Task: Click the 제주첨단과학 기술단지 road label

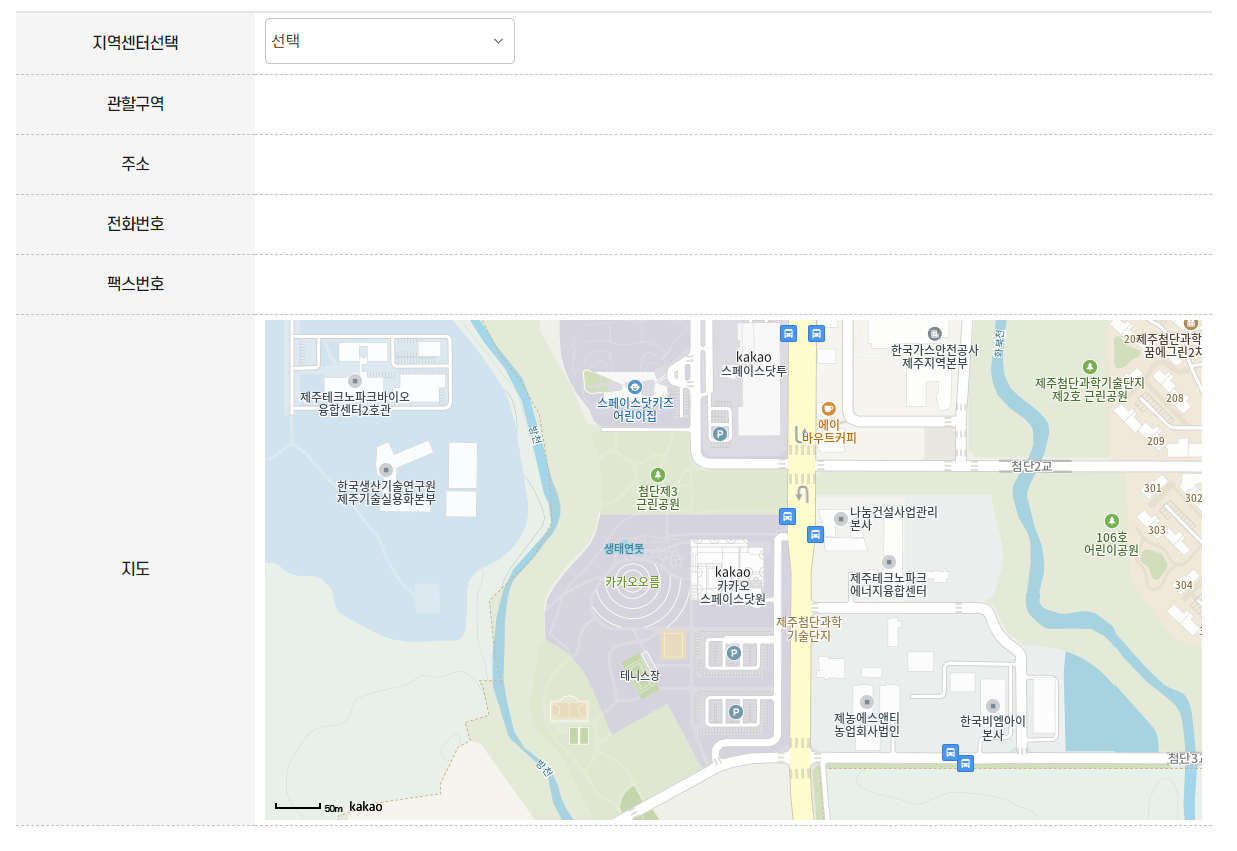Action: [x=809, y=628]
